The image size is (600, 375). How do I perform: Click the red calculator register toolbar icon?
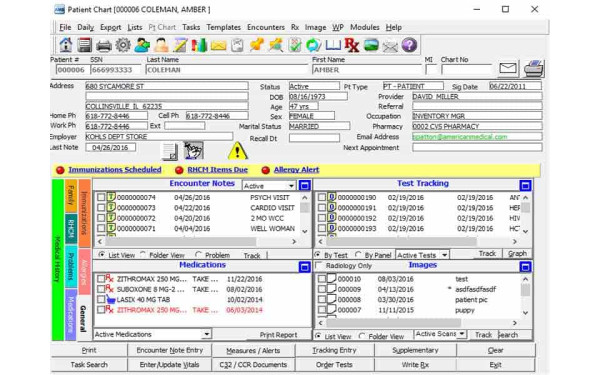pos(85,45)
